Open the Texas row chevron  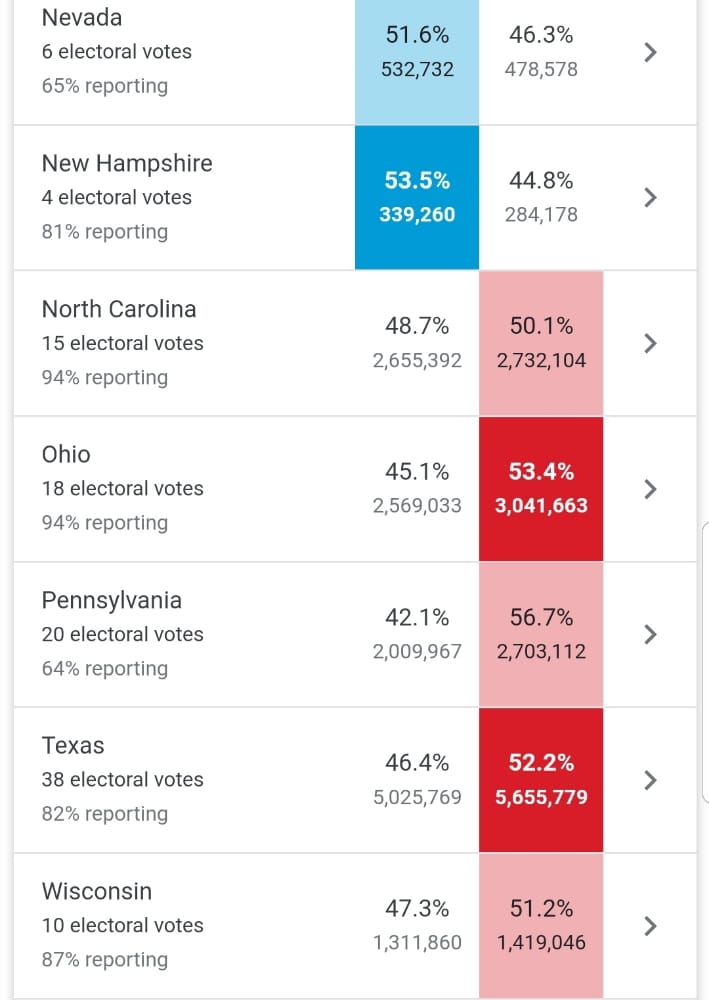pos(650,780)
